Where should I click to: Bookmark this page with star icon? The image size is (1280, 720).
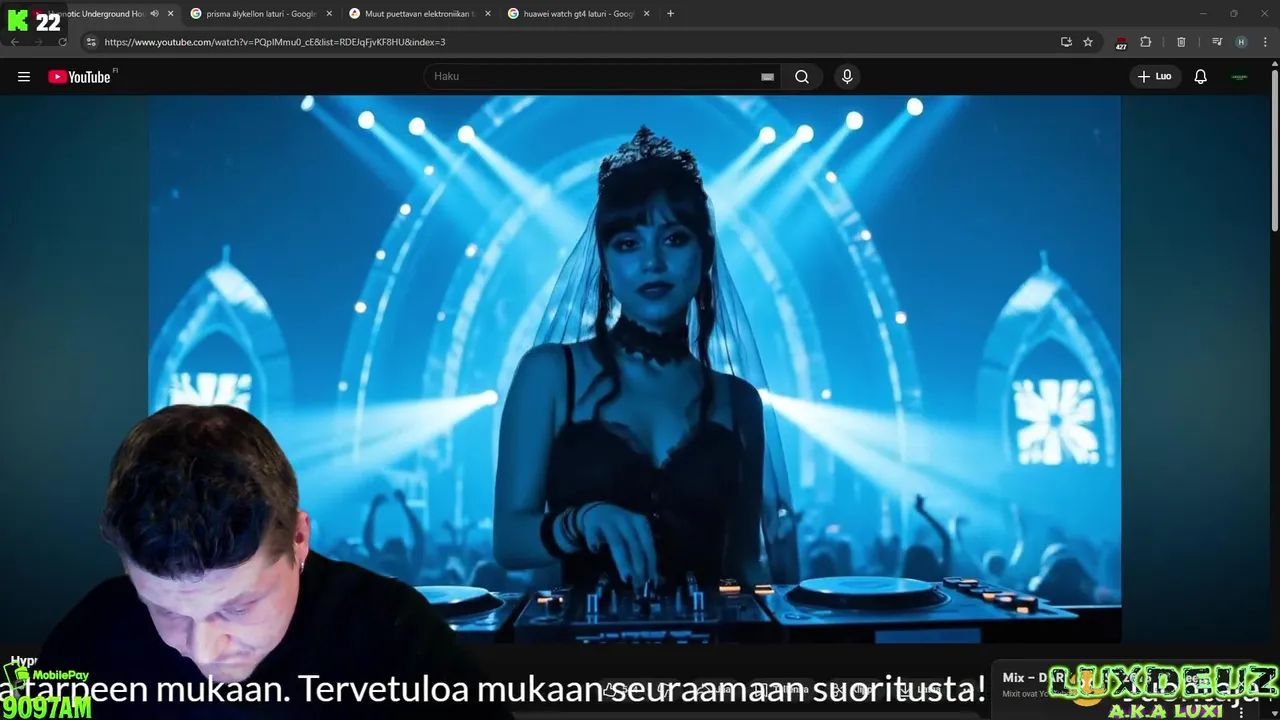pyautogui.click(x=1088, y=42)
